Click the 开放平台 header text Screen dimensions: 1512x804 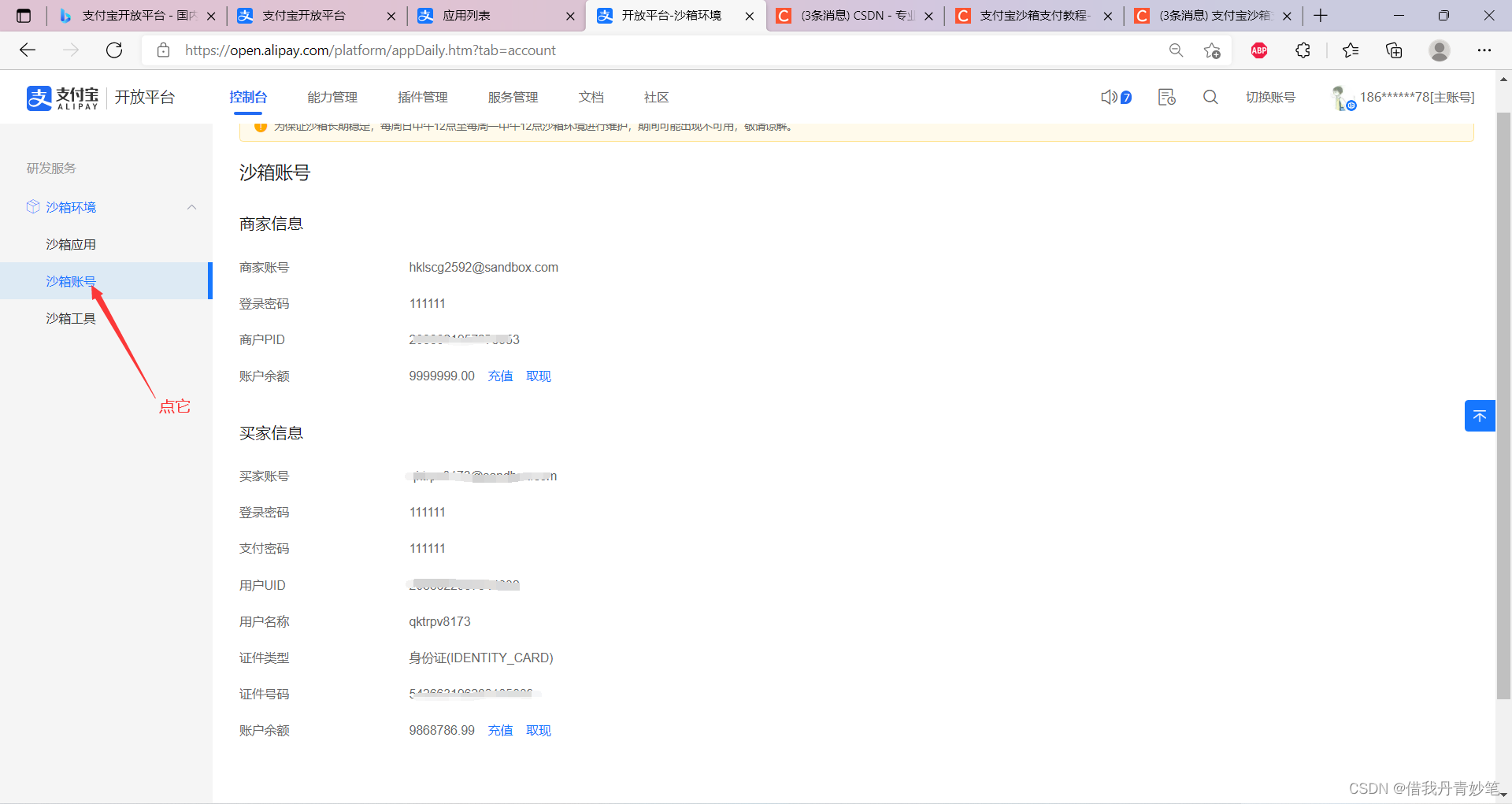pyautogui.click(x=145, y=97)
